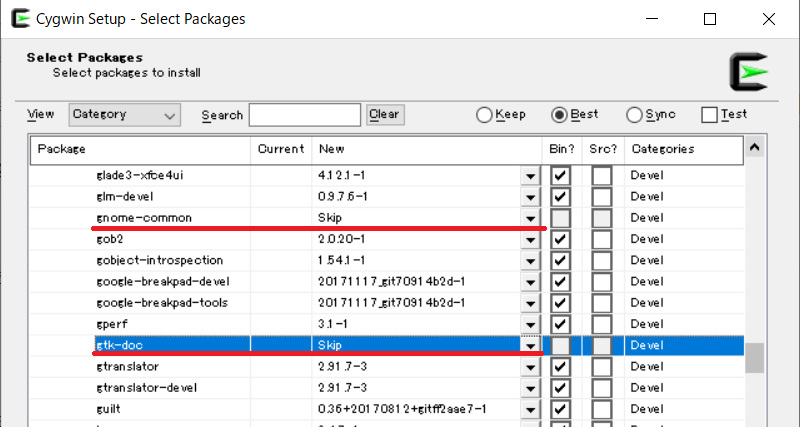Open version dropdown for gnome-common
The image size is (800, 427).
click(x=531, y=218)
